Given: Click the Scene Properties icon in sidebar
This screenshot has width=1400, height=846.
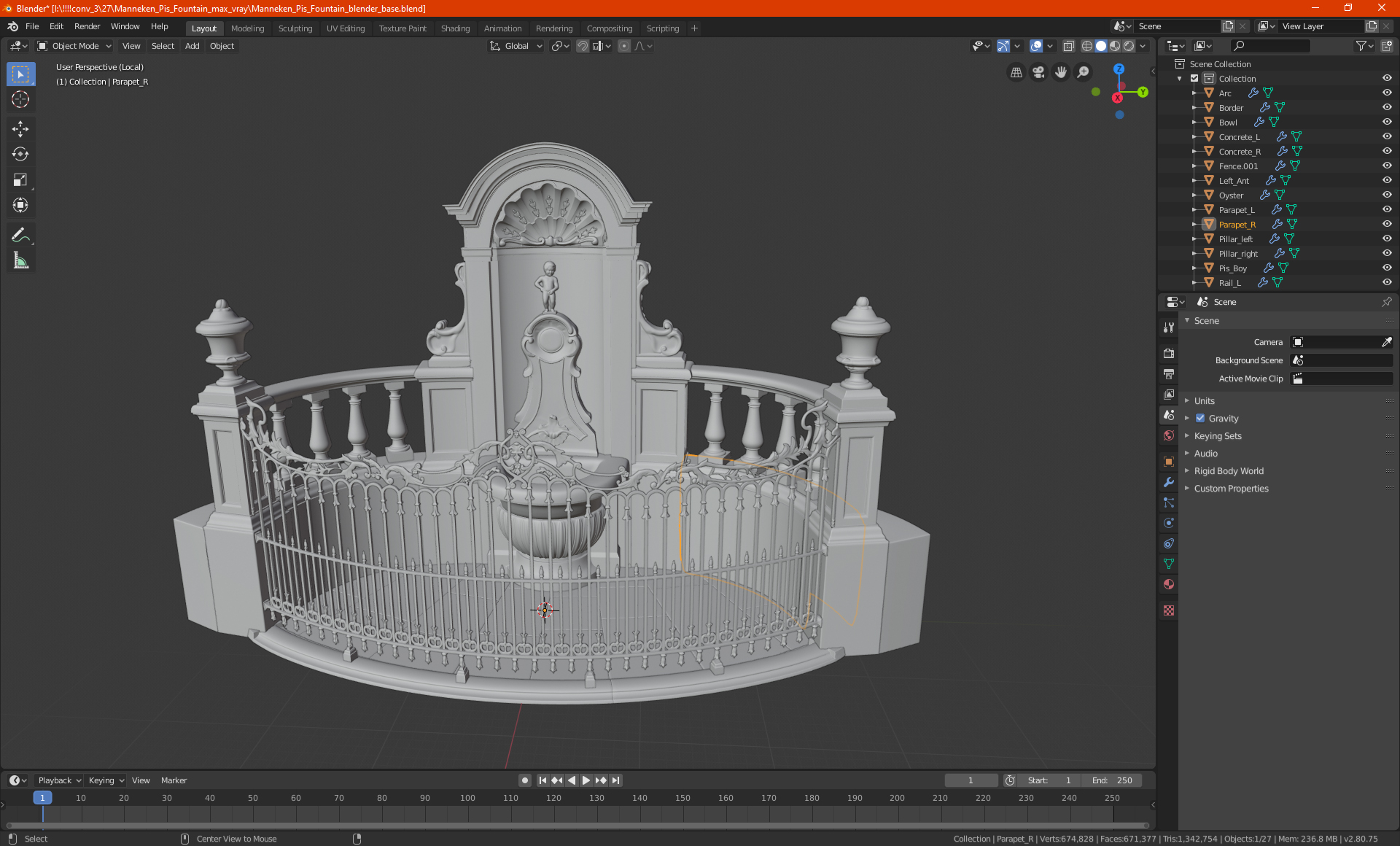Looking at the screenshot, I should coord(1170,414).
